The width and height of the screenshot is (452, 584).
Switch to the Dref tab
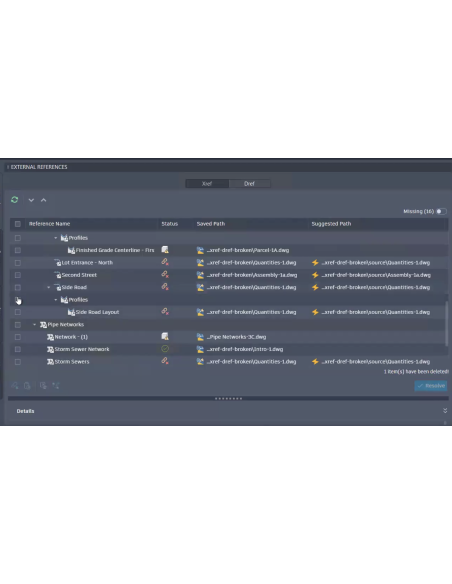(249, 184)
